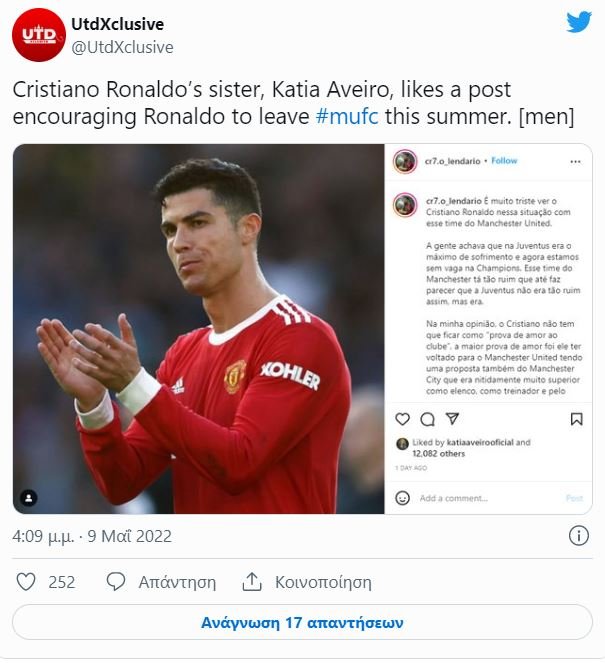Viewport: 605px width, 665px height.
Task: Click the Twitter bird logo
Action: [x=579, y=23]
